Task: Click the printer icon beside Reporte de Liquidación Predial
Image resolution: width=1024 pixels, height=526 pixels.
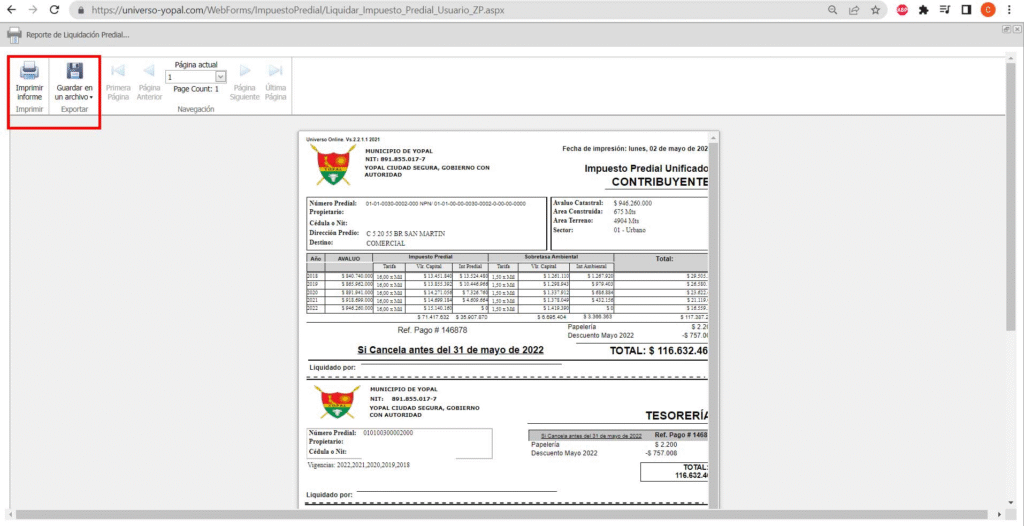Action: pos(14,35)
